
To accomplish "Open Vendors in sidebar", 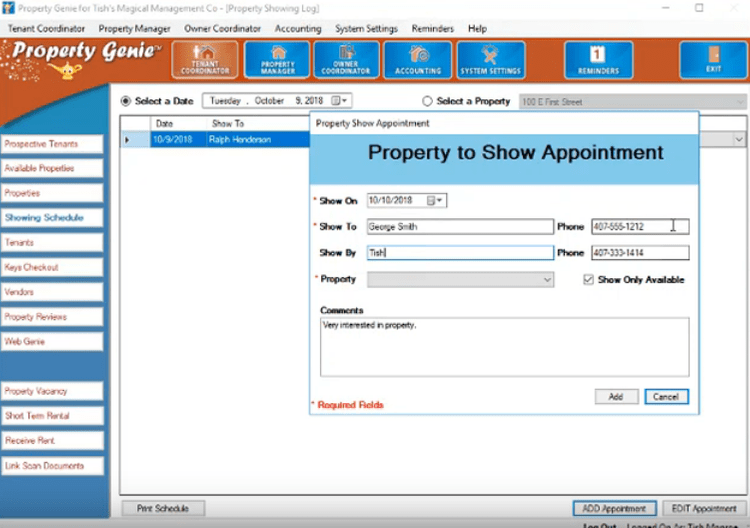I will tap(52, 292).
